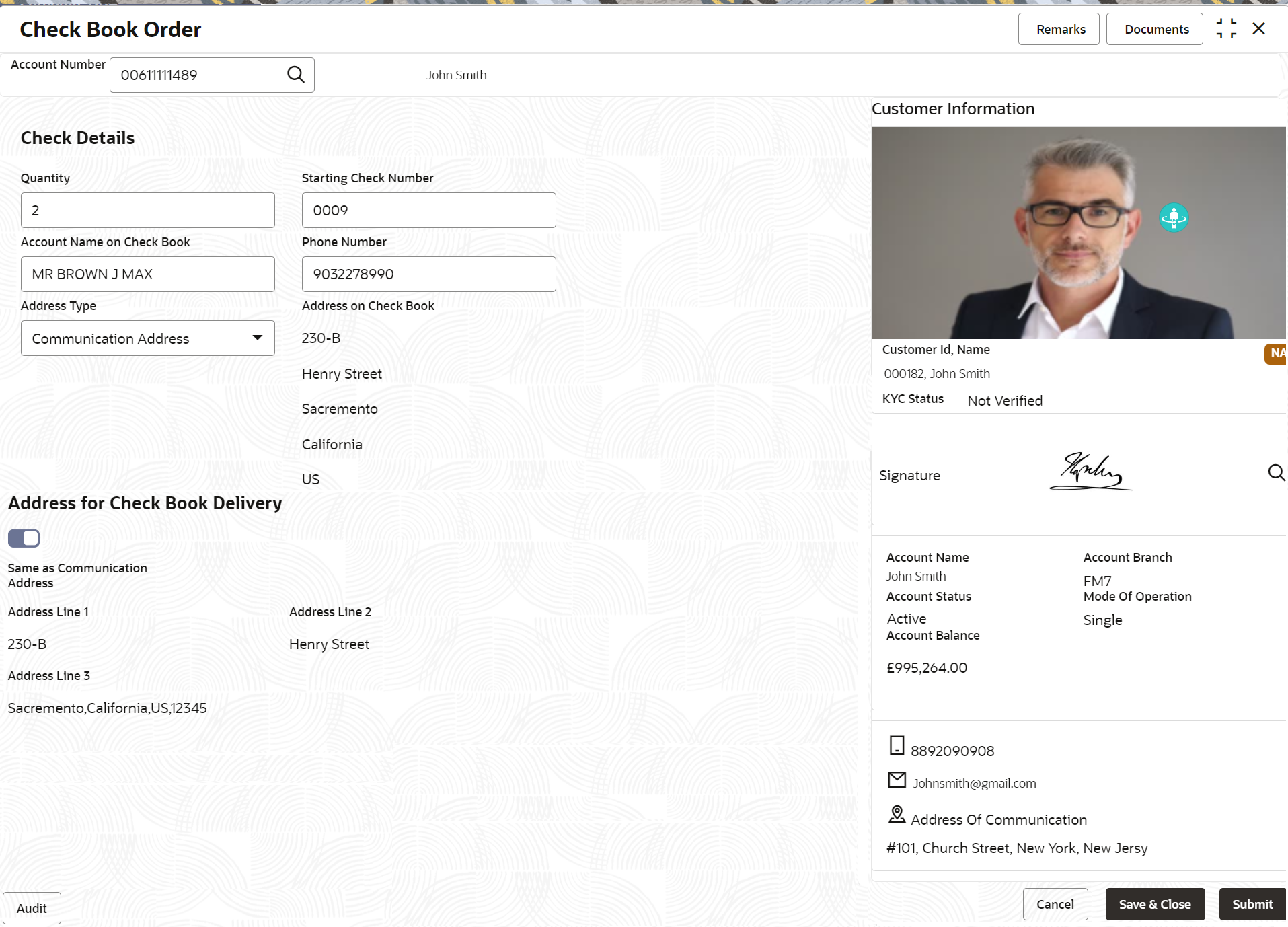Viewport: 1288px width, 927px height.
Task: Click the location pin icon for Address Of Communication
Action: point(897,815)
